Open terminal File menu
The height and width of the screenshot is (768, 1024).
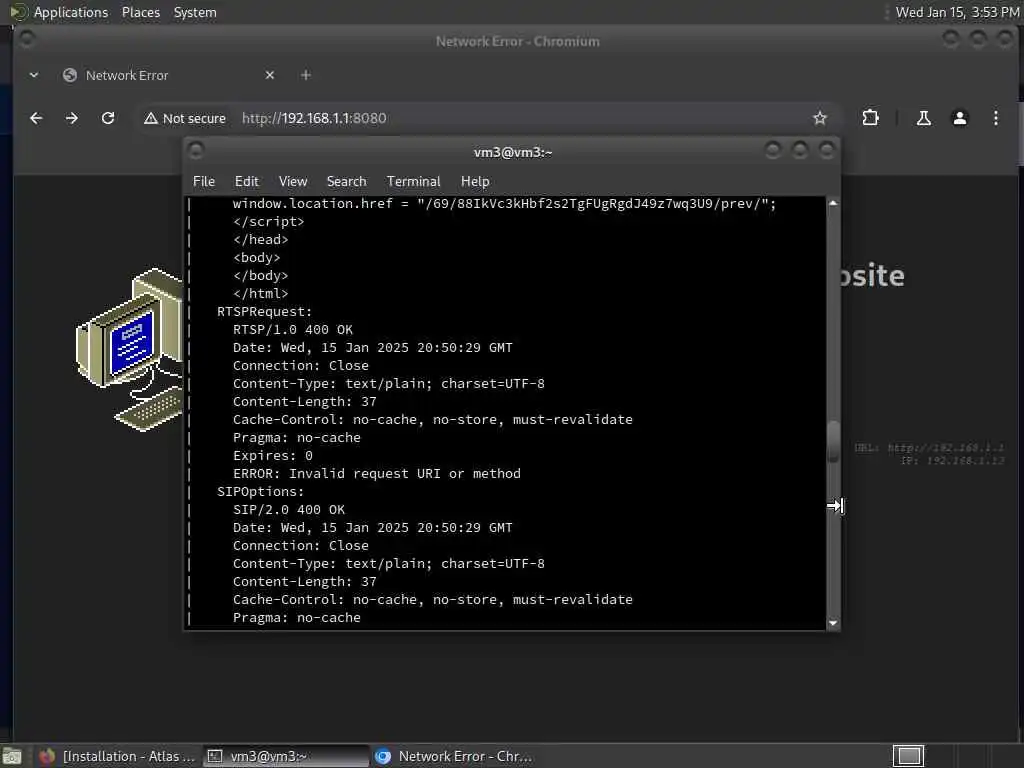(204, 182)
